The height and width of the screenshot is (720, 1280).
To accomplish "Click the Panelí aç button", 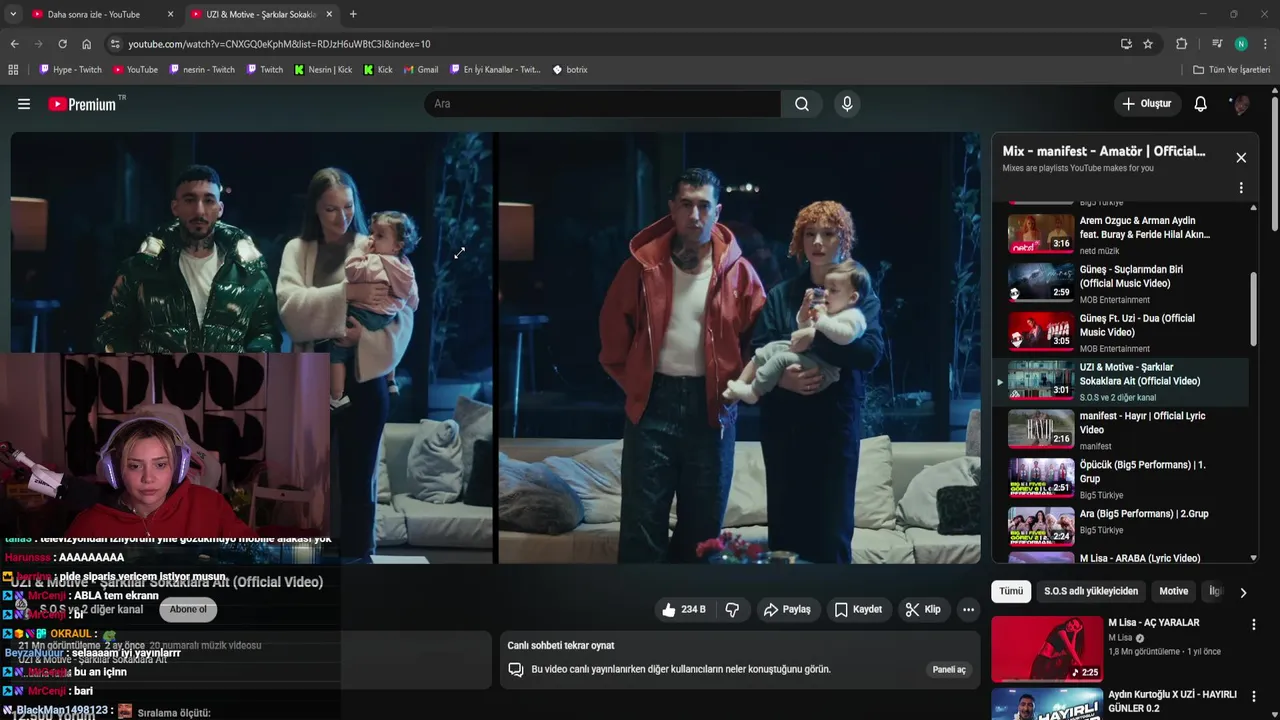I will [949, 669].
